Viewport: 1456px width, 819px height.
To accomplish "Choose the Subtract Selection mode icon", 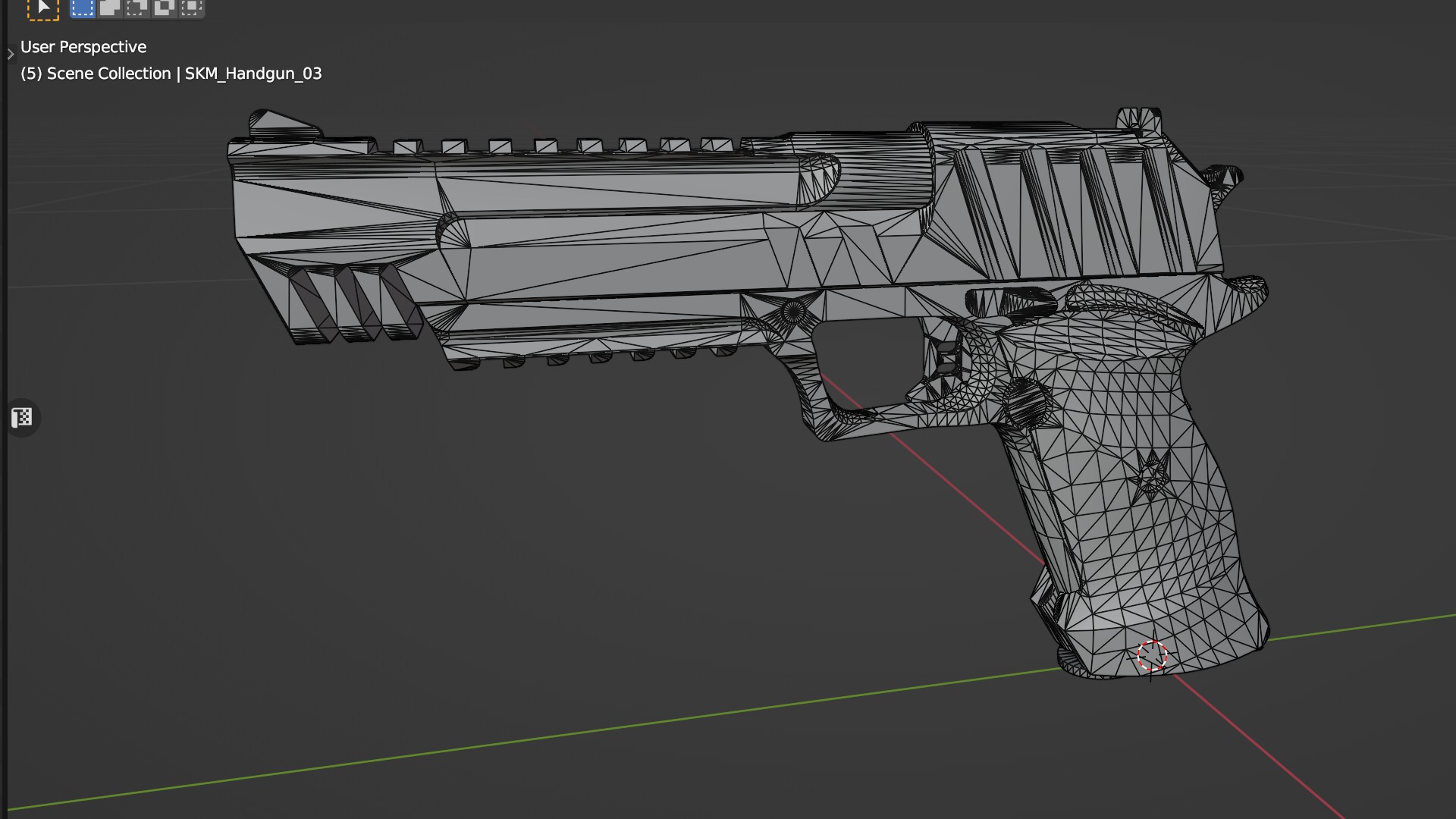I will click(137, 8).
